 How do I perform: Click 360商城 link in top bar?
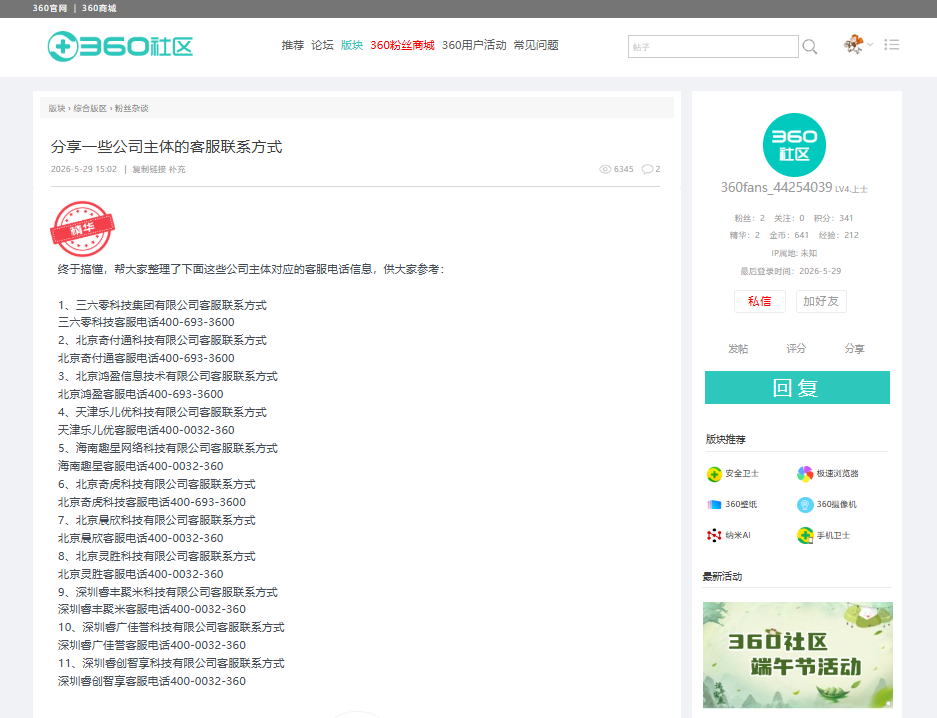click(x=99, y=8)
